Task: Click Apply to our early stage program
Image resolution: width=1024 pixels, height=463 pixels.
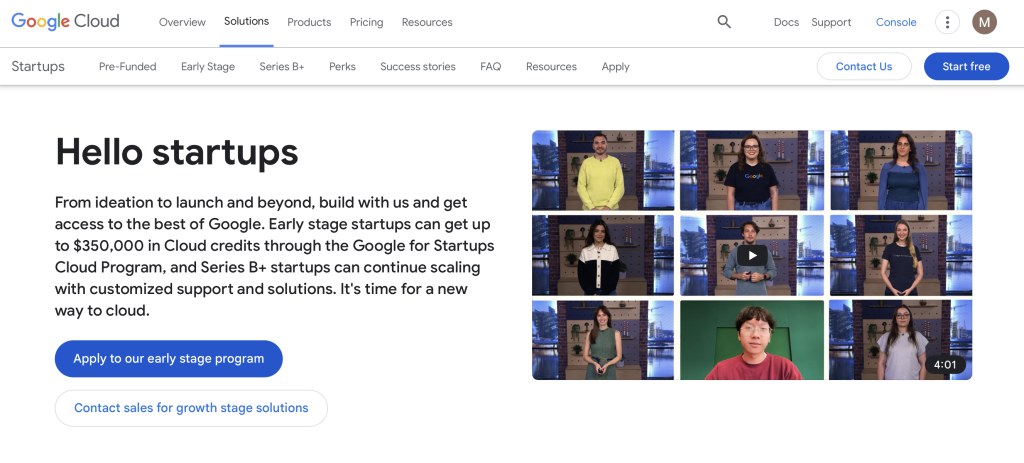Action: 168,359
